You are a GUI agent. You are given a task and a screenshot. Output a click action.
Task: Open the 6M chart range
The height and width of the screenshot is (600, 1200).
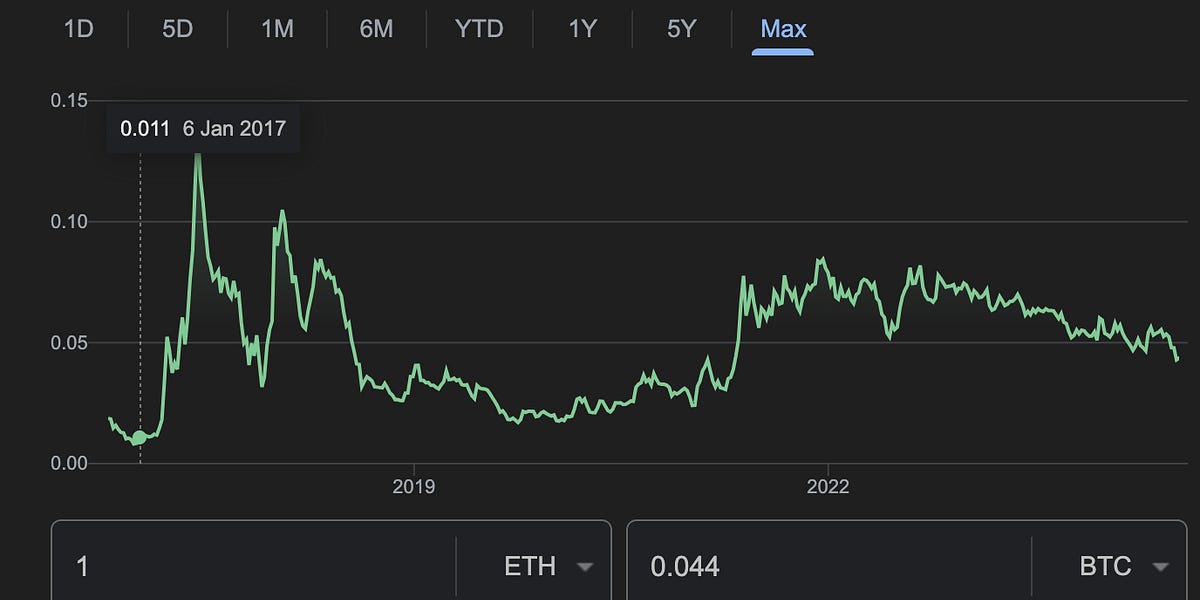[378, 29]
